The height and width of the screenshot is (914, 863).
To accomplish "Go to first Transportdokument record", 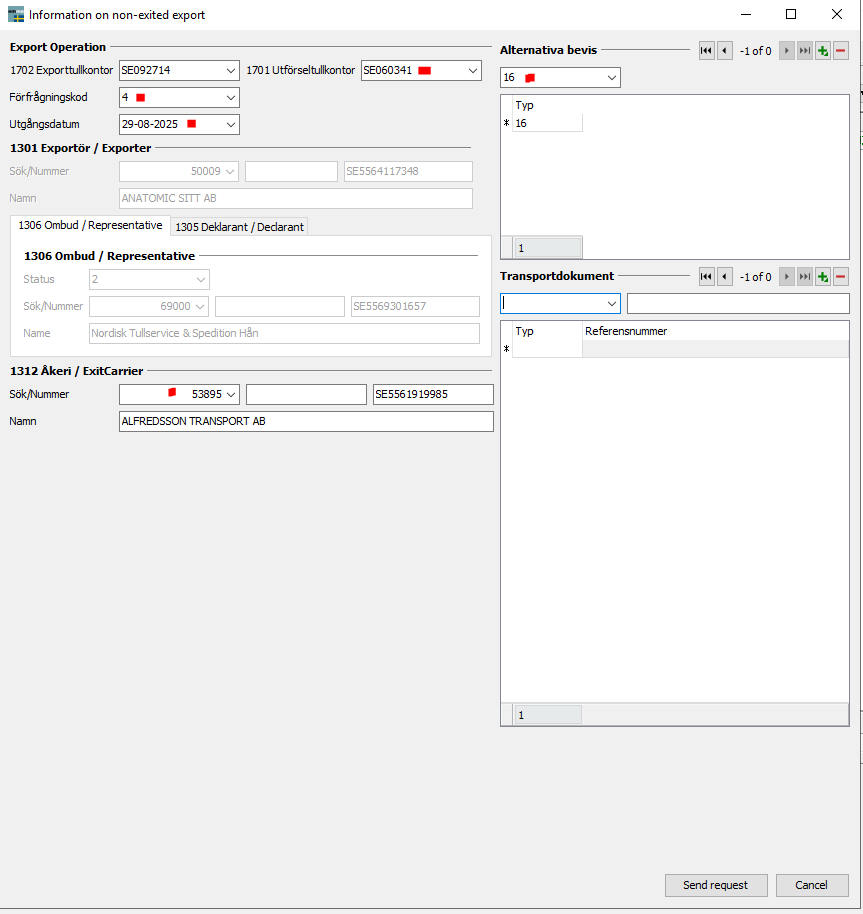I will 707,277.
